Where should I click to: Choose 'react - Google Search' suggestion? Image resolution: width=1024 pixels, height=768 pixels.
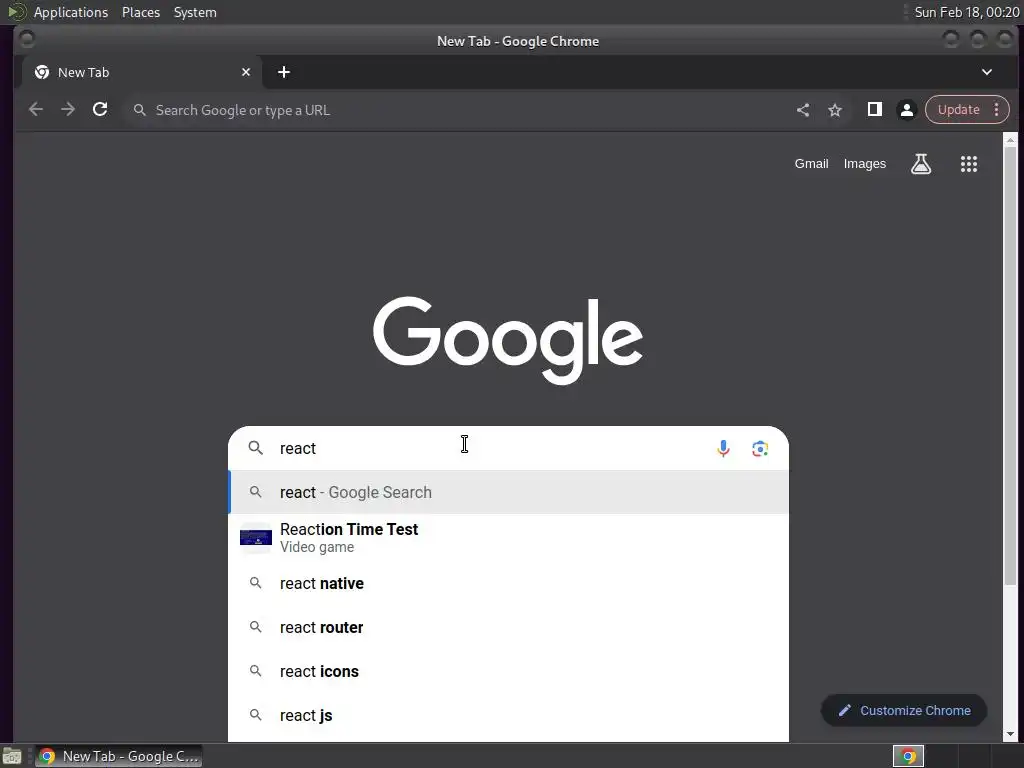(x=508, y=492)
